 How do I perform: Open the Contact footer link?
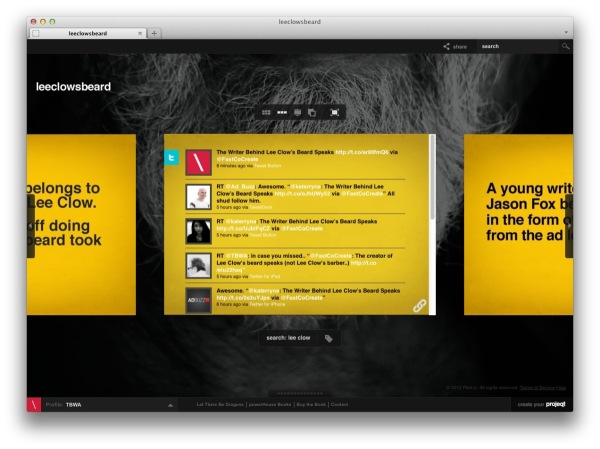point(339,405)
